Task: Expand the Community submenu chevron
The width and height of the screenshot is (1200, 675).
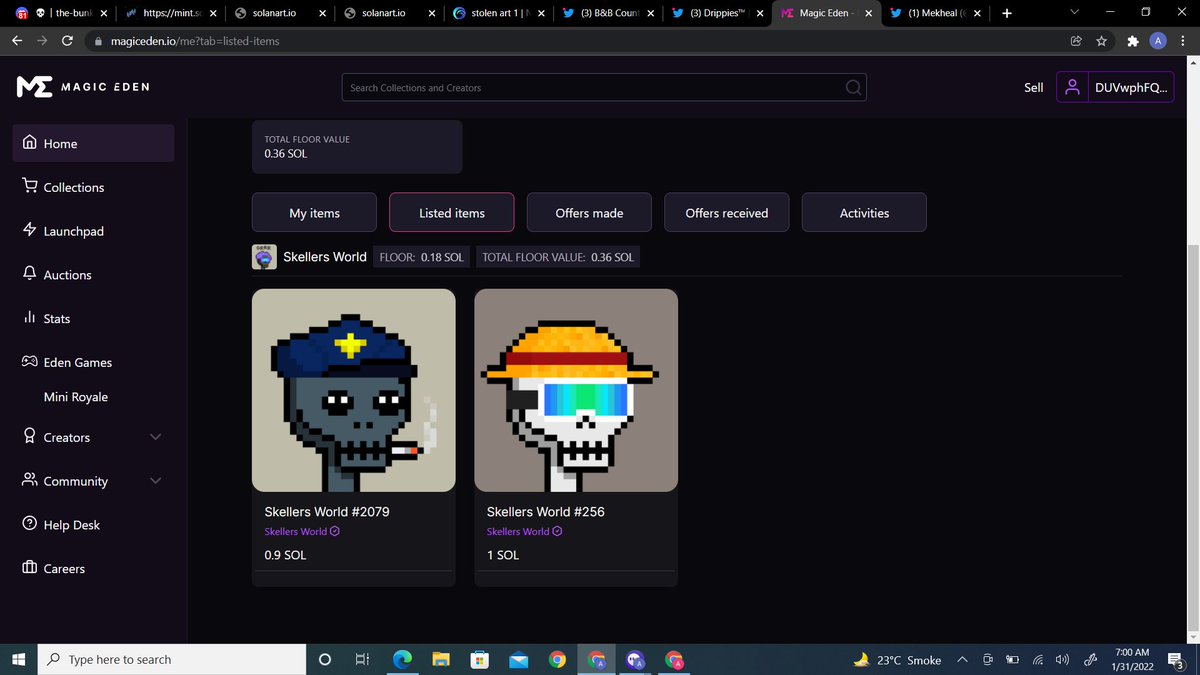Action: pos(155,481)
